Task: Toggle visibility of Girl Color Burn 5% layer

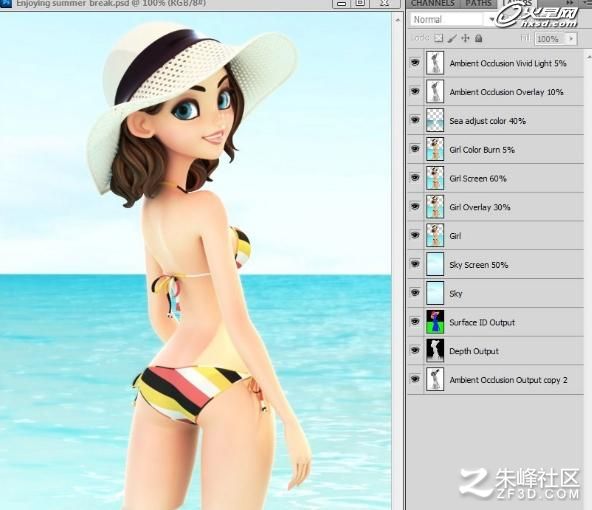Action: tap(415, 149)
